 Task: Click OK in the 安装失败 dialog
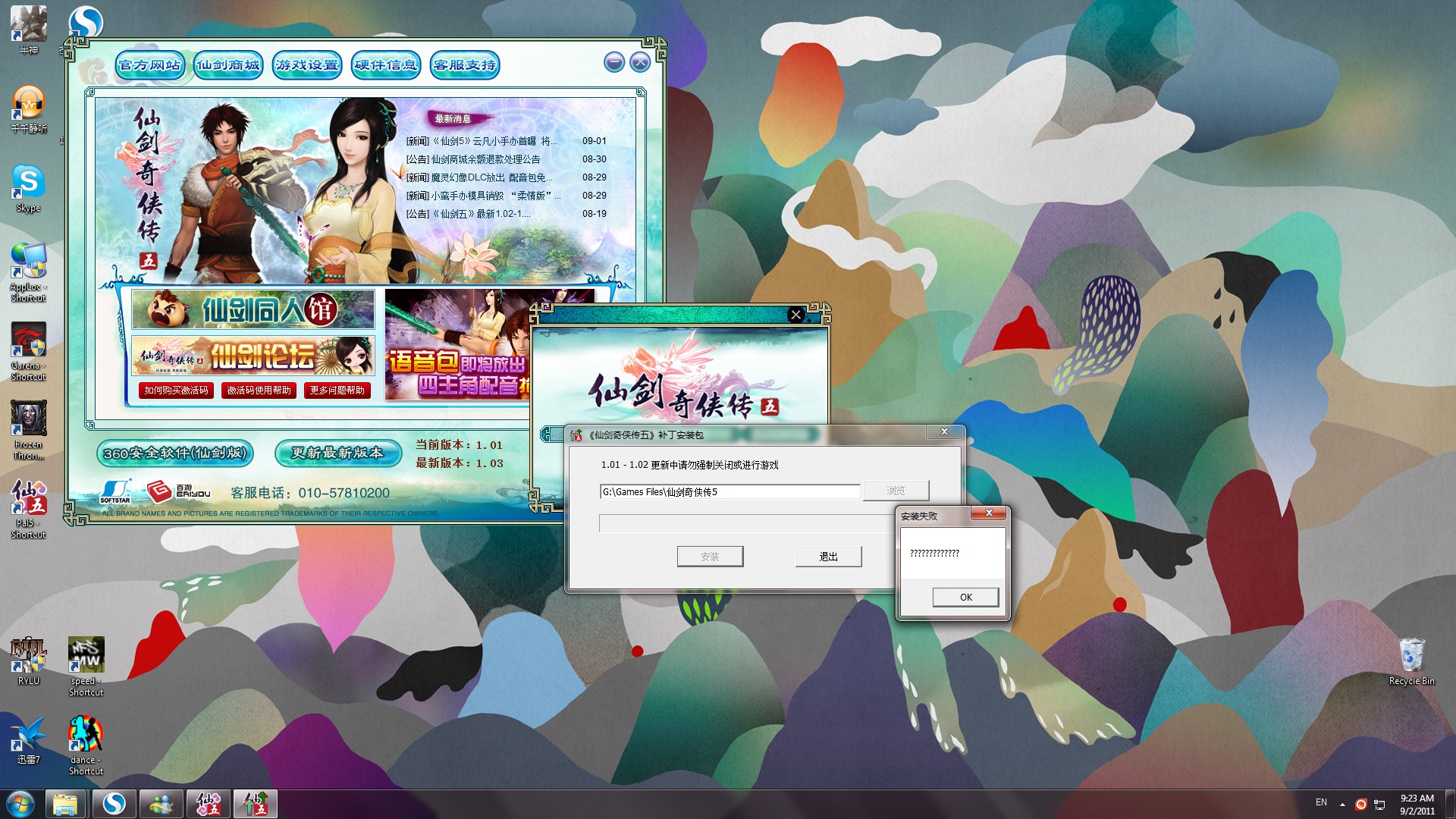point(965,598)
